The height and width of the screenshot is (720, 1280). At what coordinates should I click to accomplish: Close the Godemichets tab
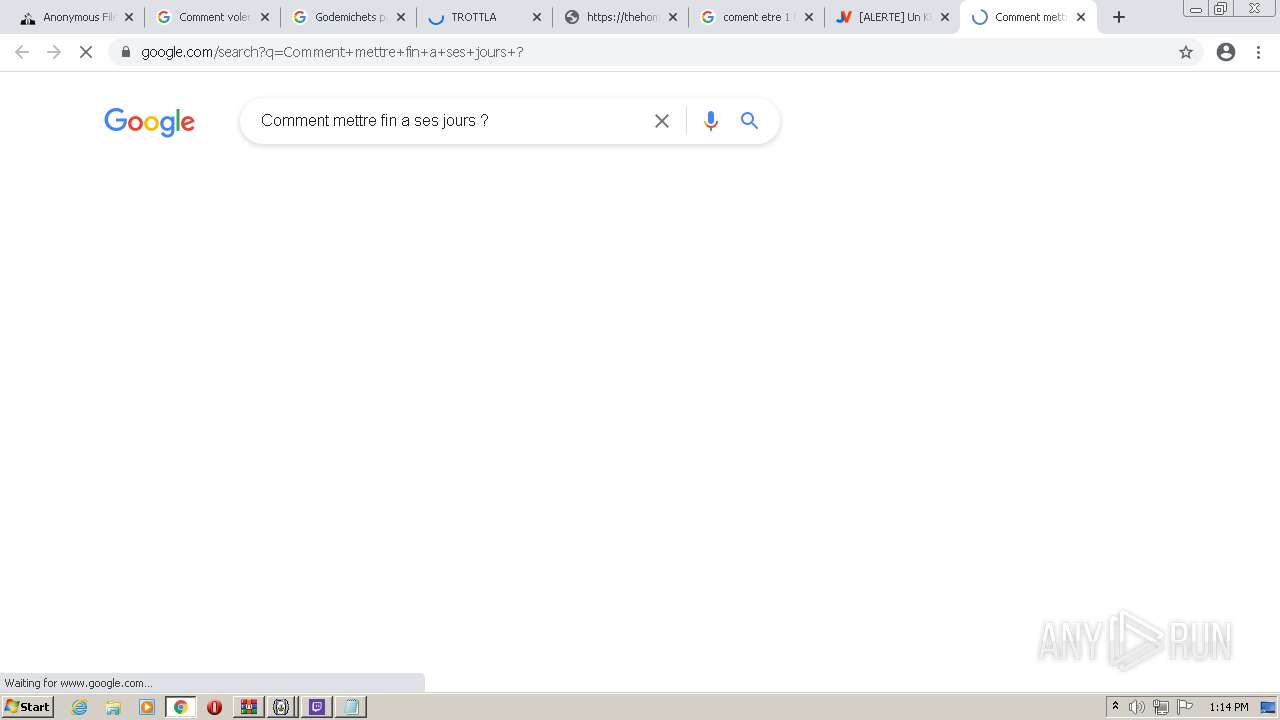pyautogui.click(x=401, y=17)
